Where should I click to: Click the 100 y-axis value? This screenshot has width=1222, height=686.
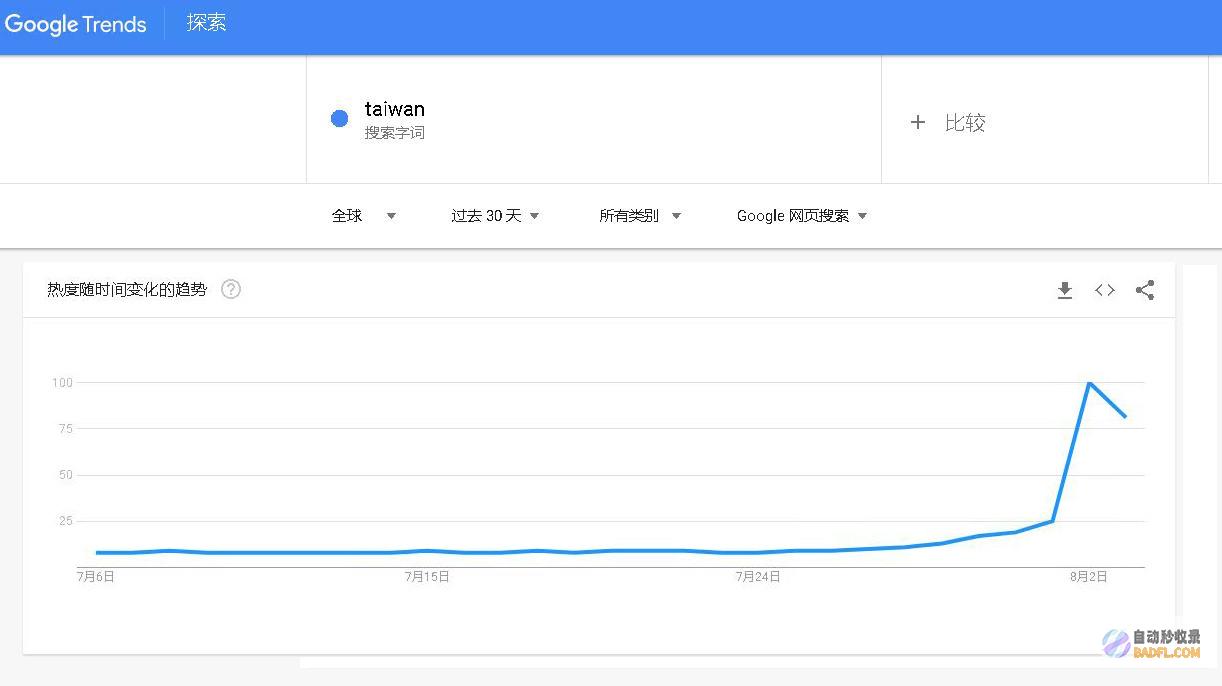tap(62, 382)
